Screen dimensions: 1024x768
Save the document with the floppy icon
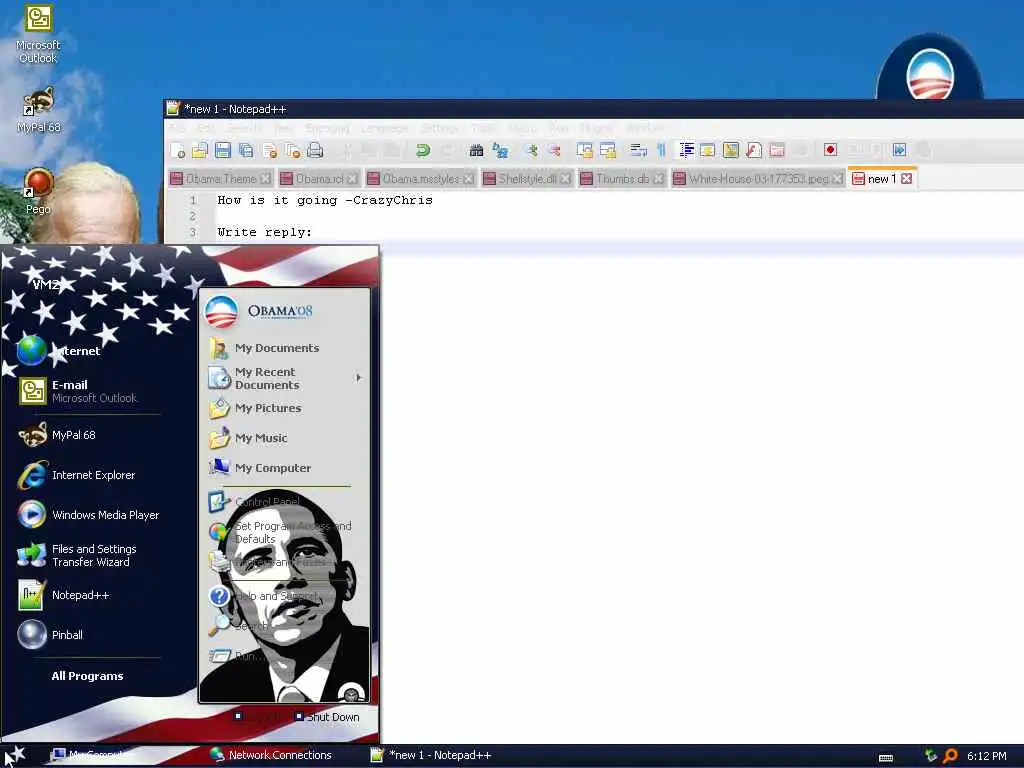(223, 151)
